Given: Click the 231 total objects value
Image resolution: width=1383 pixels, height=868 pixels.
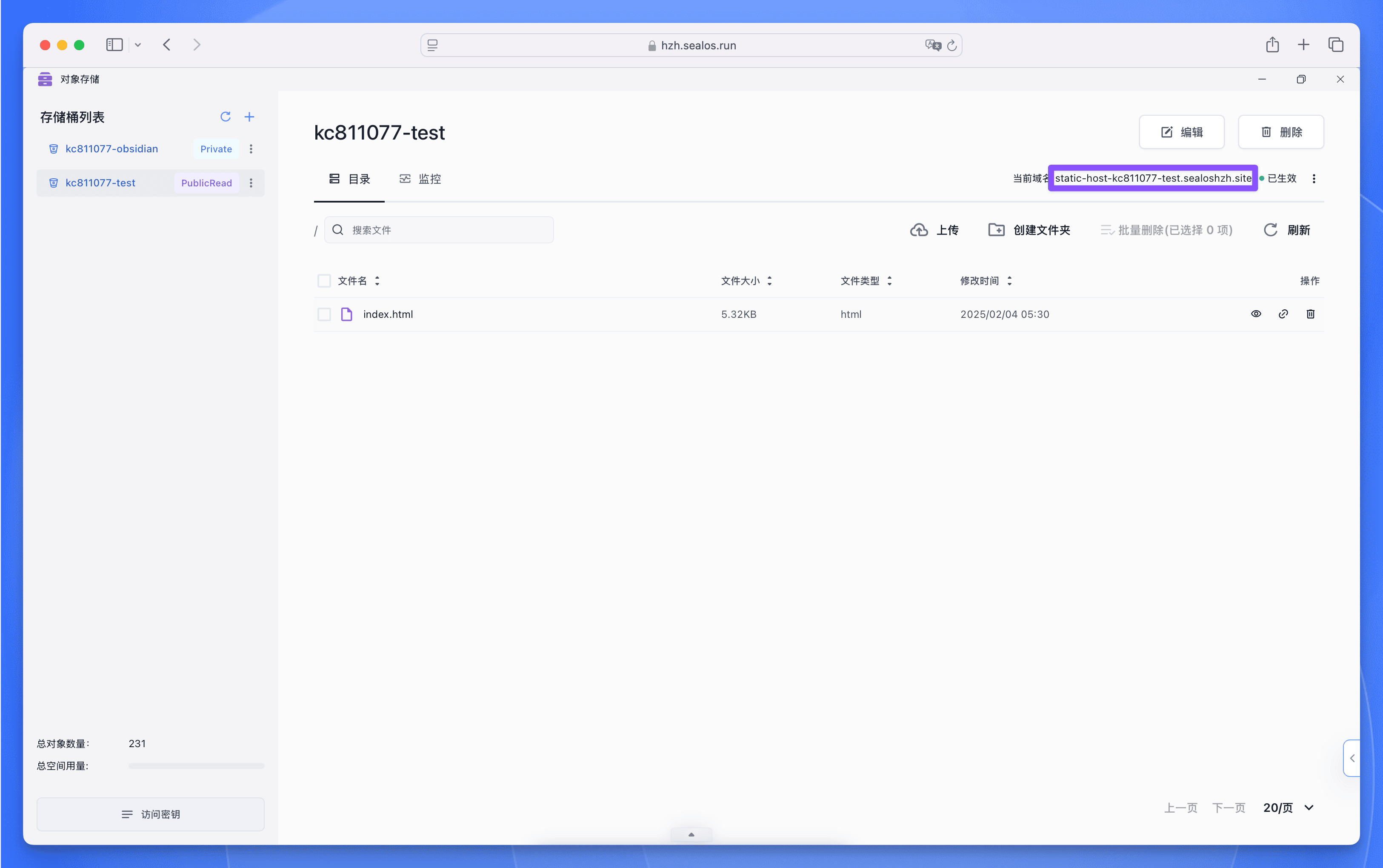Looking at the screenshot, I should 137,743.
